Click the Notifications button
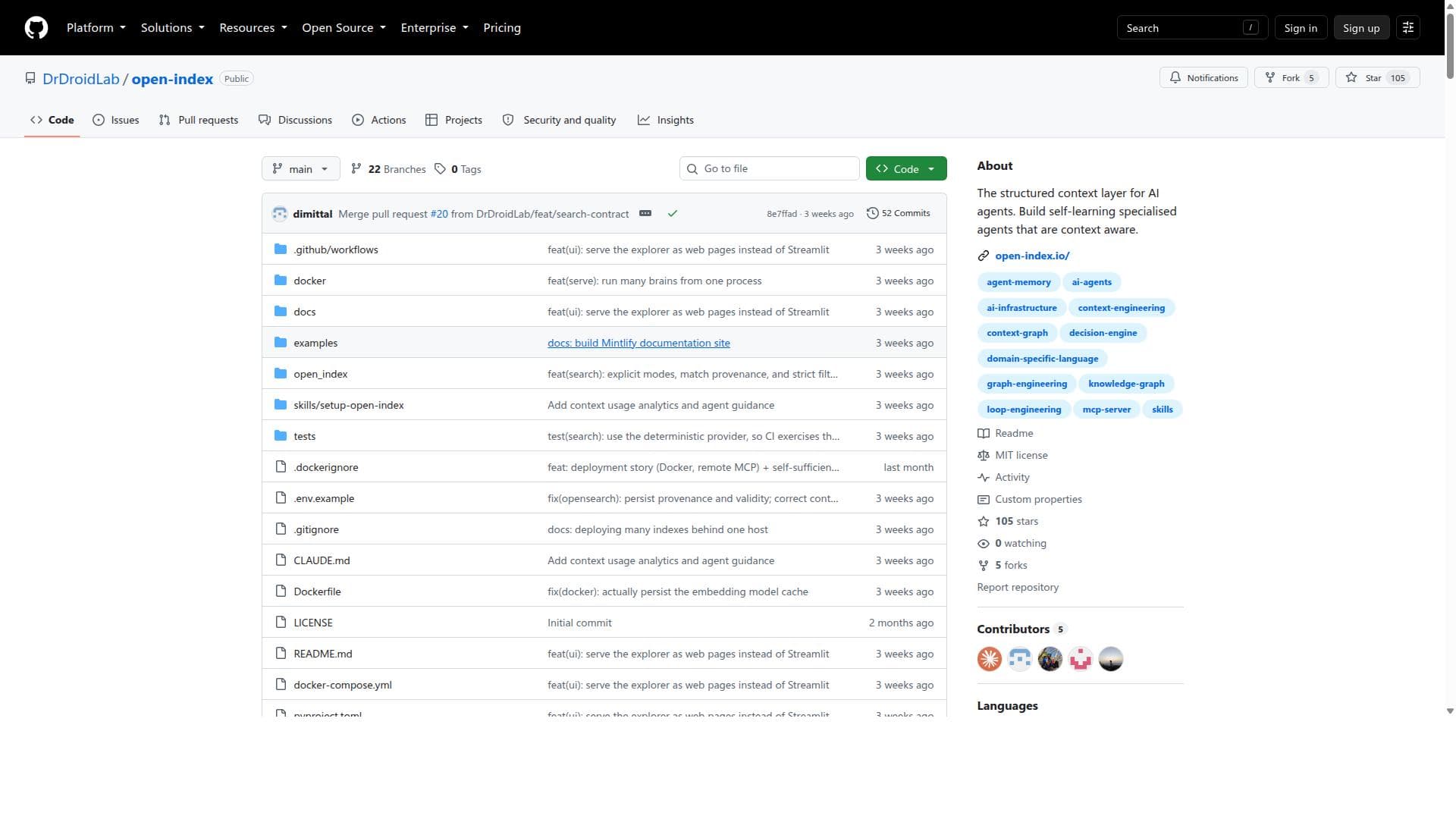Image resolution: width=1456 pixels, height=819 pixels. [1203, 78]
